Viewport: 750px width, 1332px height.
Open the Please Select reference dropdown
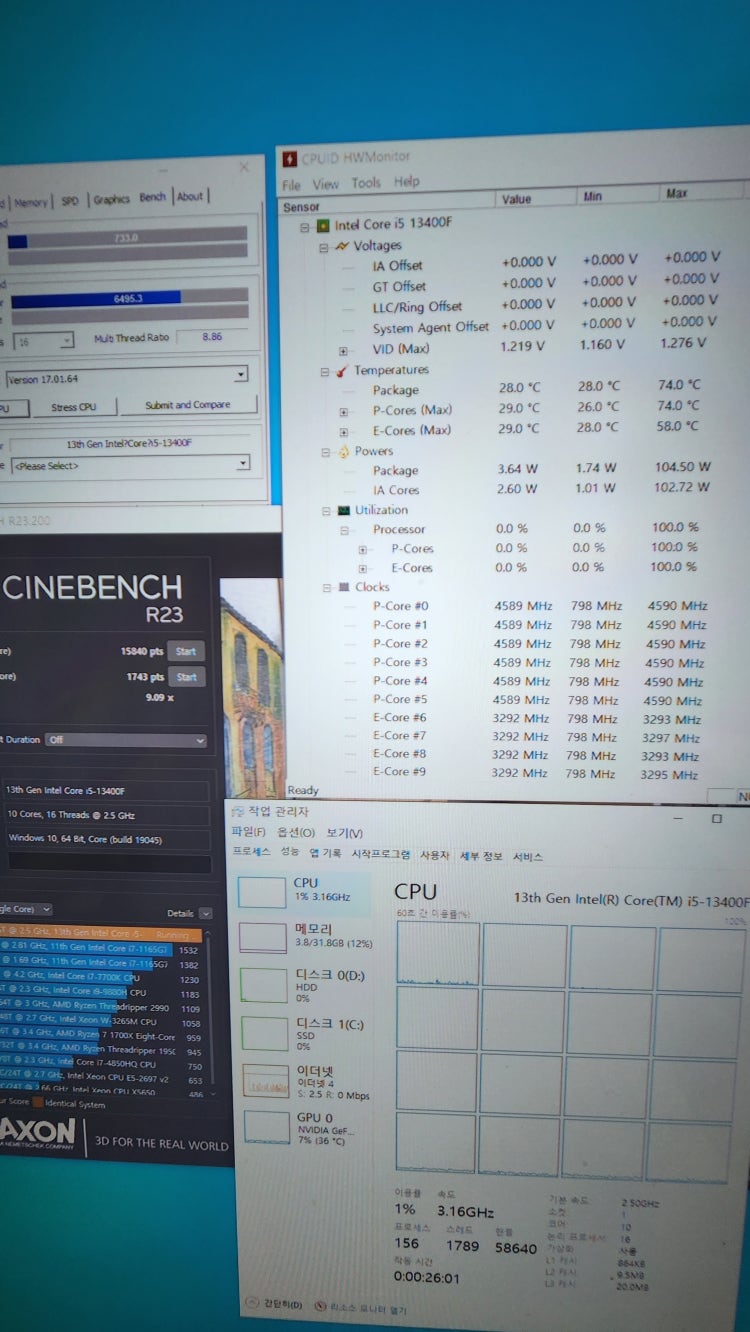tap(130, 465)
